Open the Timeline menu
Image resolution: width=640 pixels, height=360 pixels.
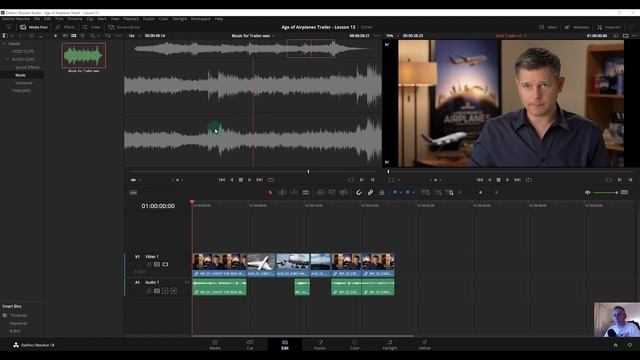(75, 19)
